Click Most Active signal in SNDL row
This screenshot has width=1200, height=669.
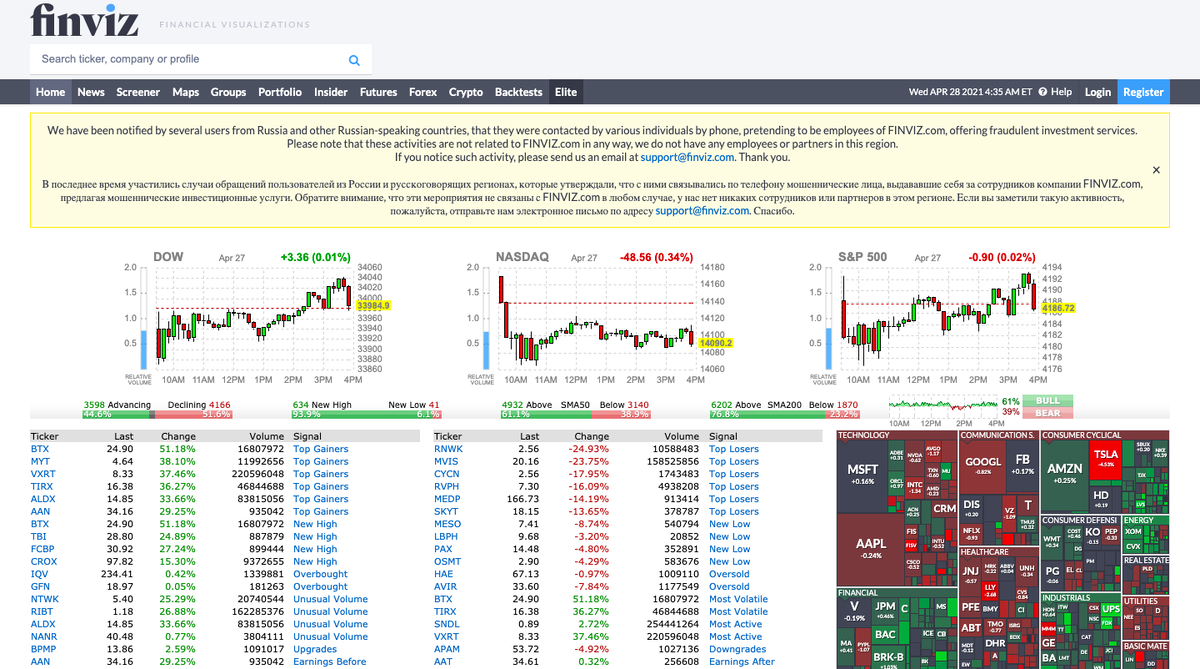(x=735, y=624)
